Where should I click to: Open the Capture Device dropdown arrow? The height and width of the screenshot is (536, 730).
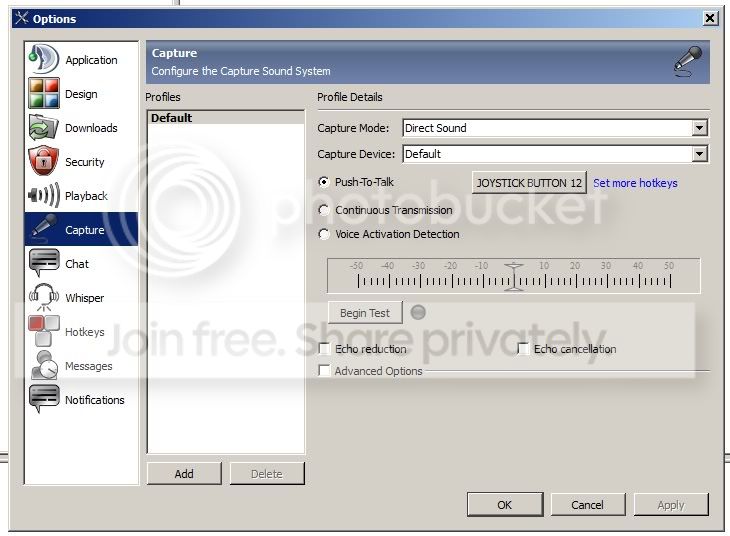(699, 154)
